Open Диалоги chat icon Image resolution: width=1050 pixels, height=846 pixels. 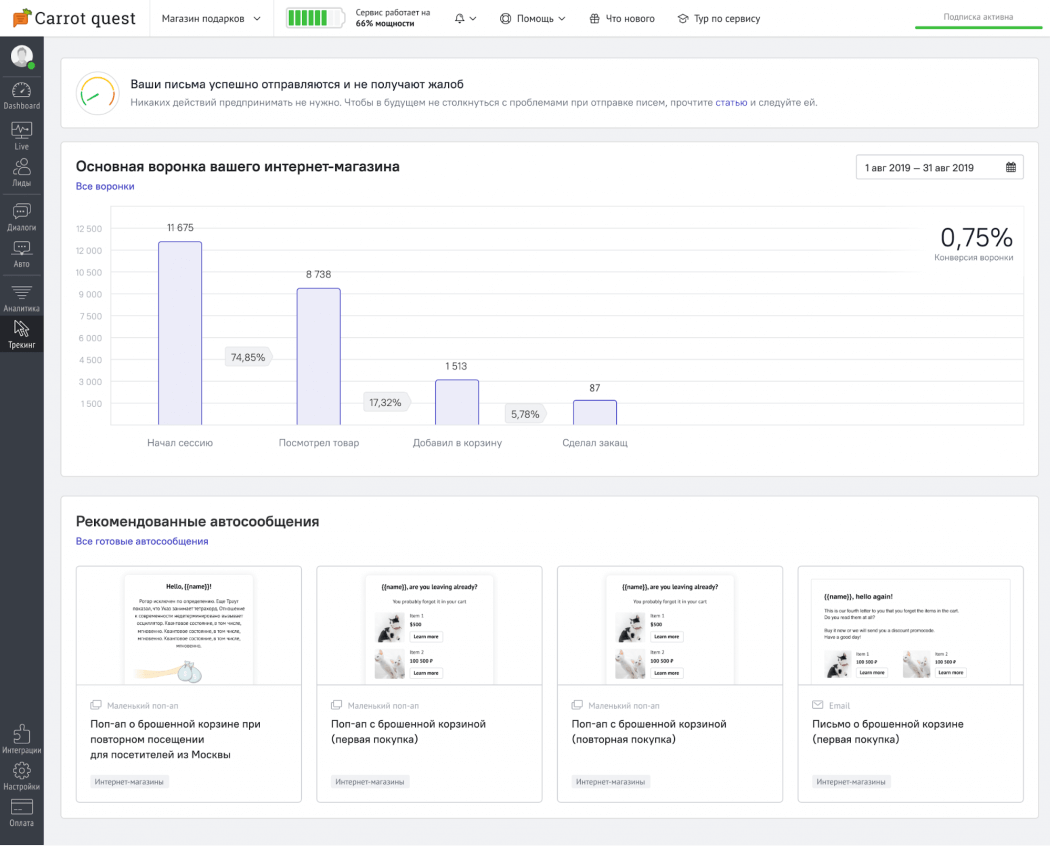21,213
